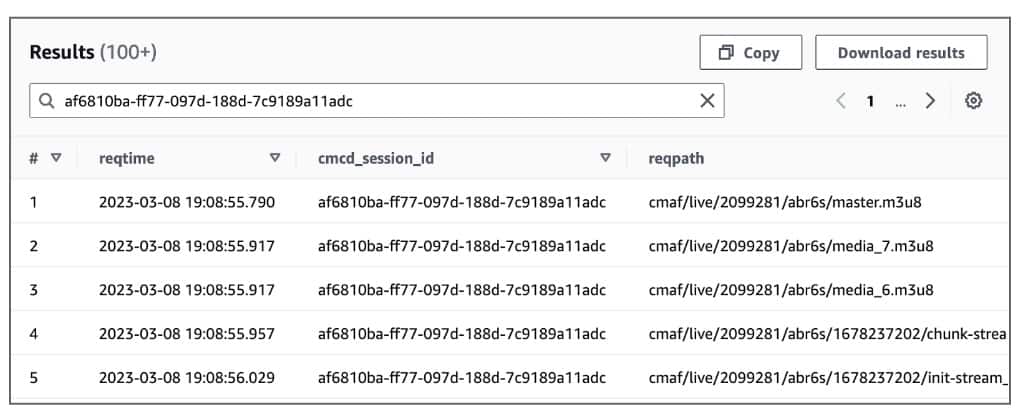Go to next results page
This screenshot has width=1022, height=414.
pos(930,101)
